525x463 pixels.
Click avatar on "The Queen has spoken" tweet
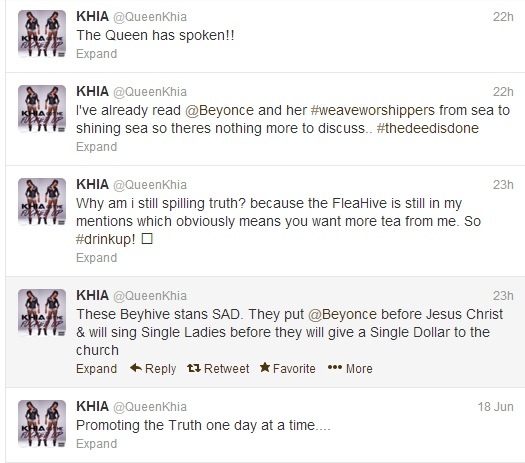(x=42, y=34)
